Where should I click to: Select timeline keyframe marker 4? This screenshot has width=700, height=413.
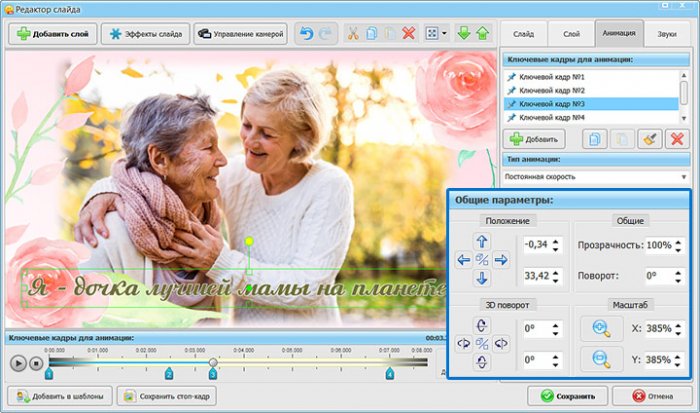click(390, 374)
